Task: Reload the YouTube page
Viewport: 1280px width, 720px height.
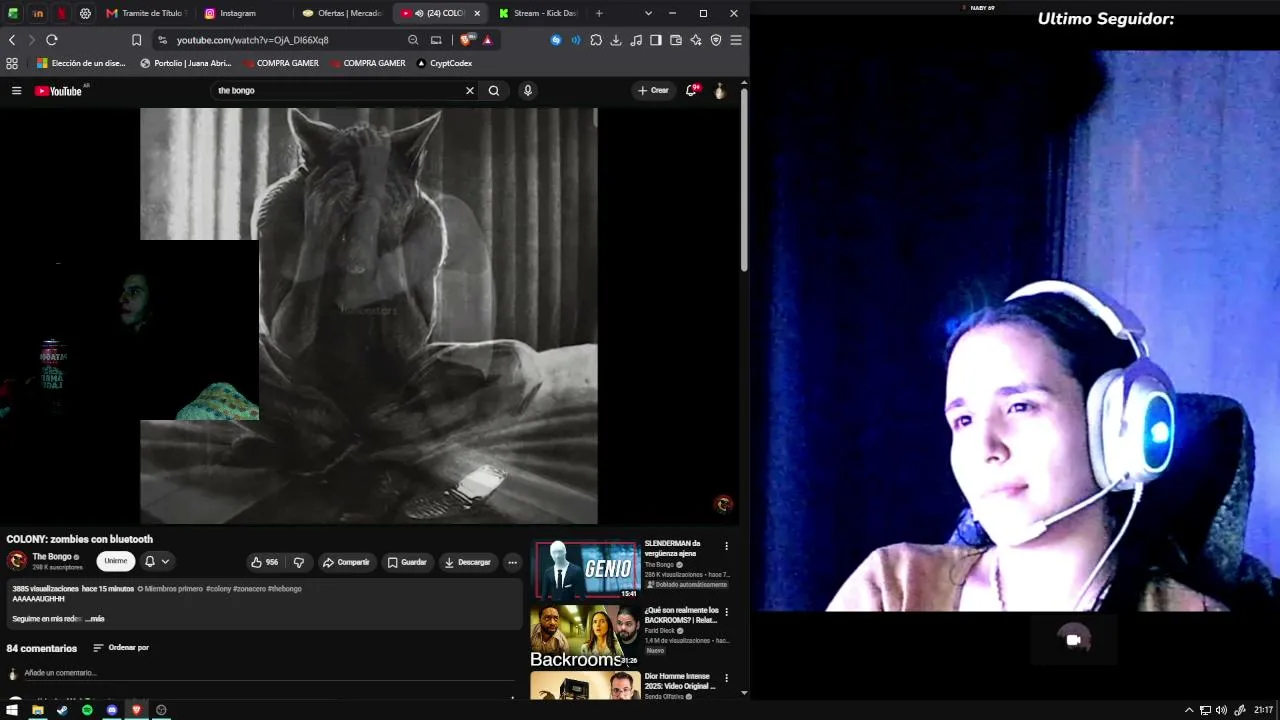Action: [52, 40]
